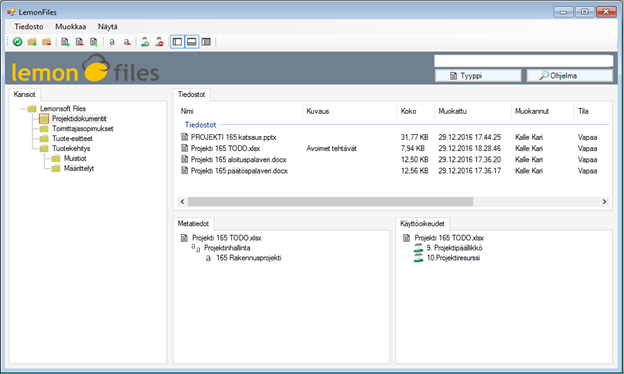The image size is (624, 374).
Task: Select the Projektidokumentit folder
Action: [x=79, y=119]
